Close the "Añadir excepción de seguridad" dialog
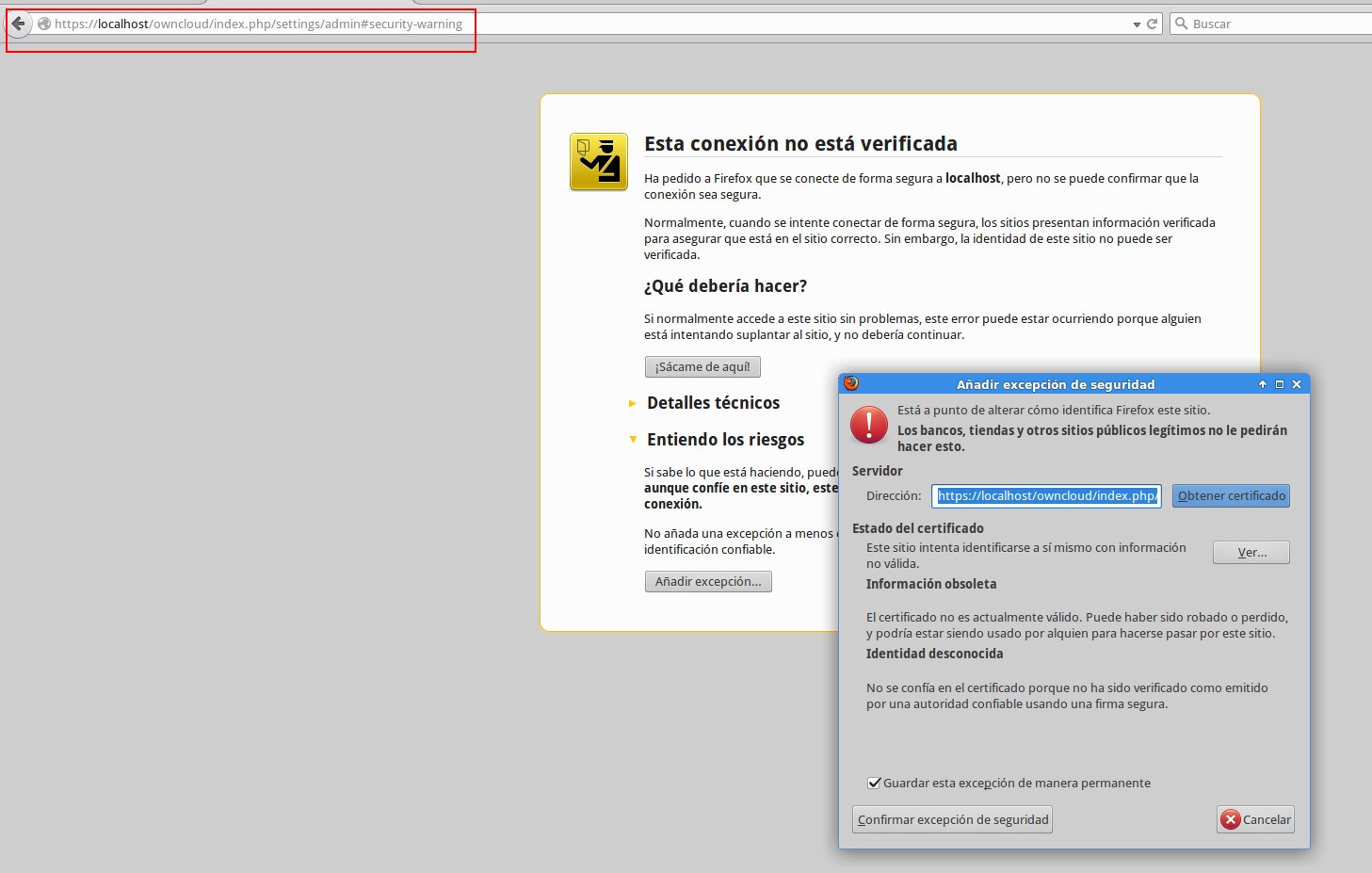 point(1297,384)
